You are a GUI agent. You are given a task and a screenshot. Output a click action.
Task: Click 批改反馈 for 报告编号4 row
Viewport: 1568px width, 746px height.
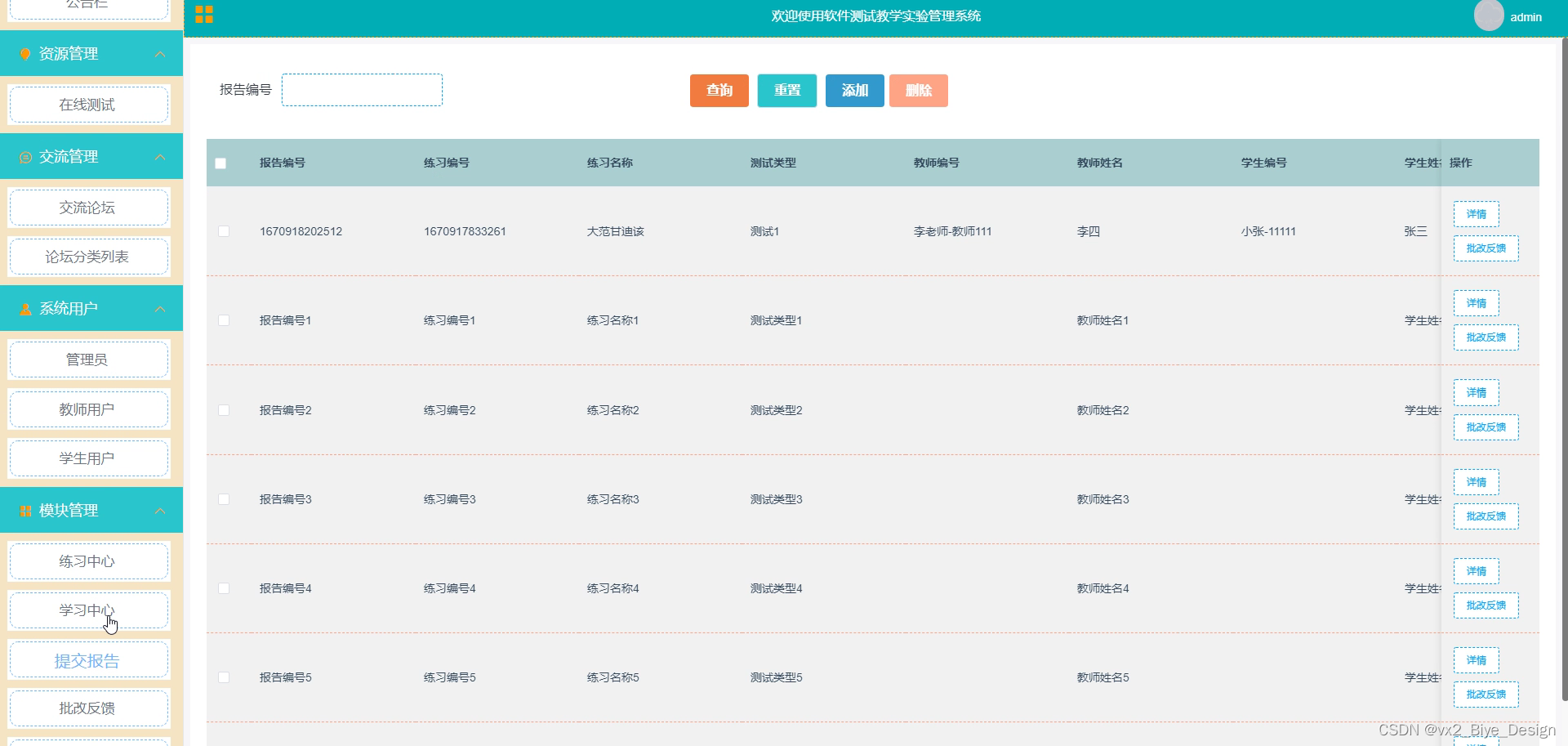(x=1486, y=605)
